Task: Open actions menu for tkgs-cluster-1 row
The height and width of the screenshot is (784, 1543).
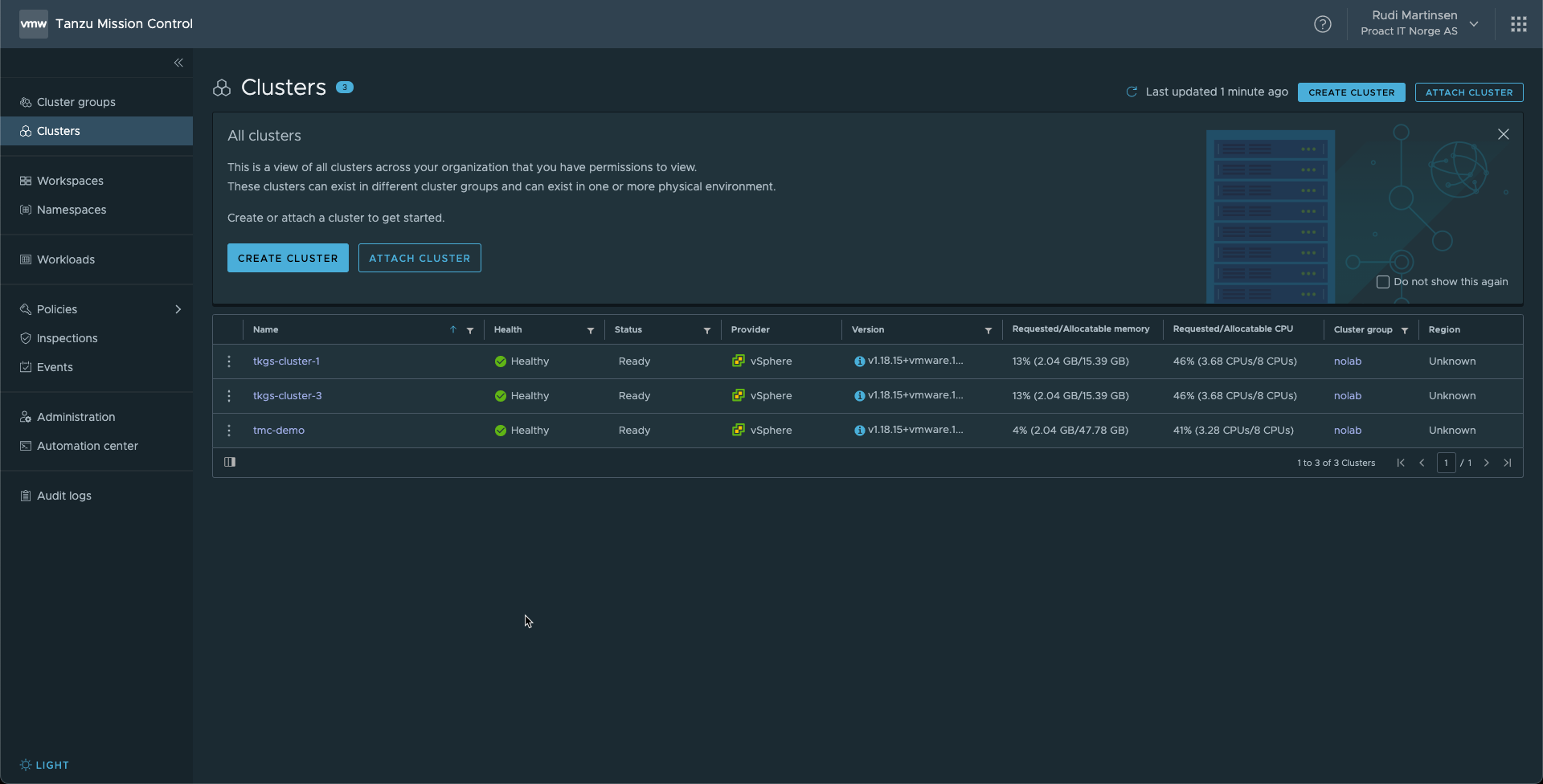Action: (x=229, y=361)
